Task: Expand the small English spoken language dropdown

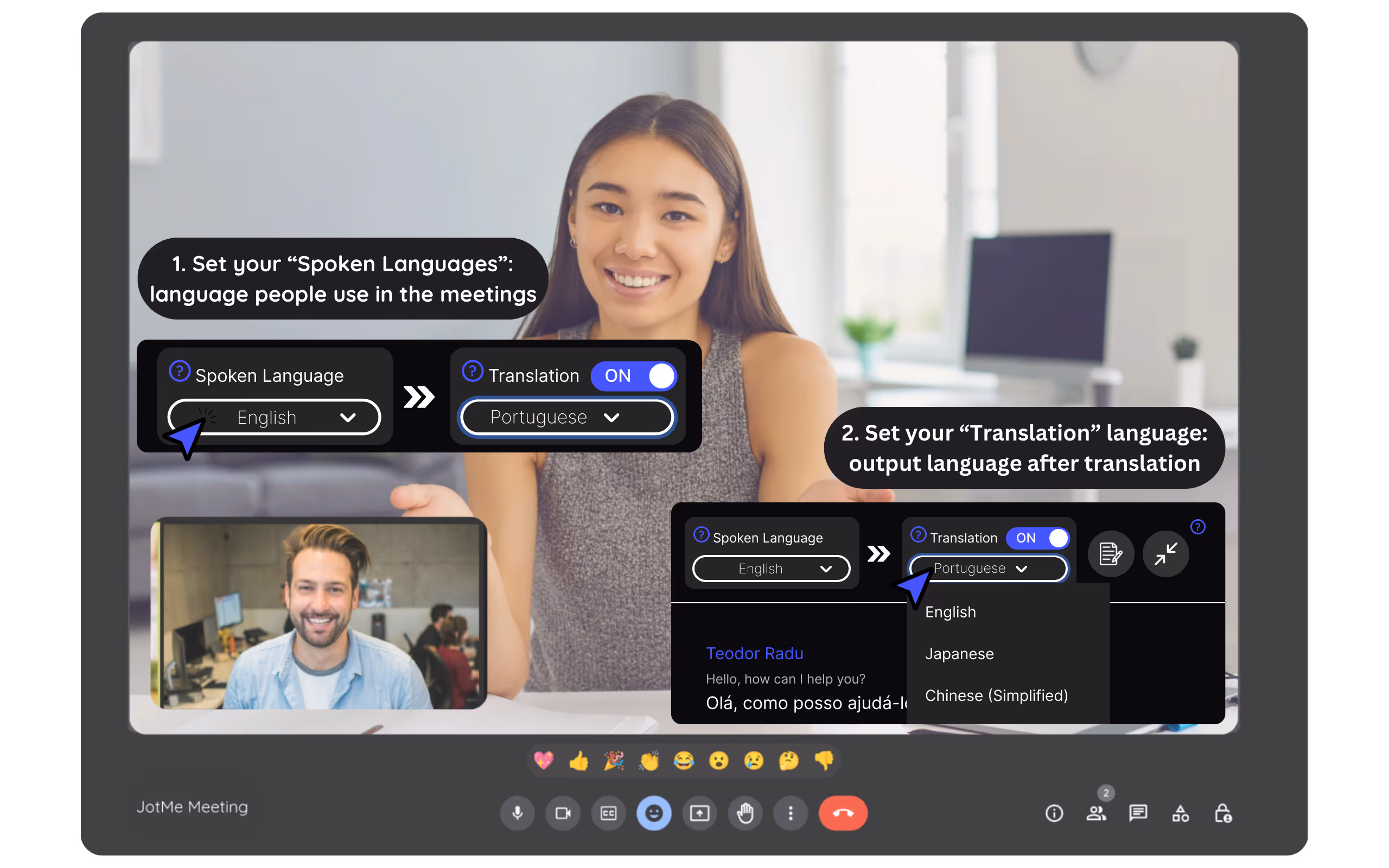Action: coord(771,569)
